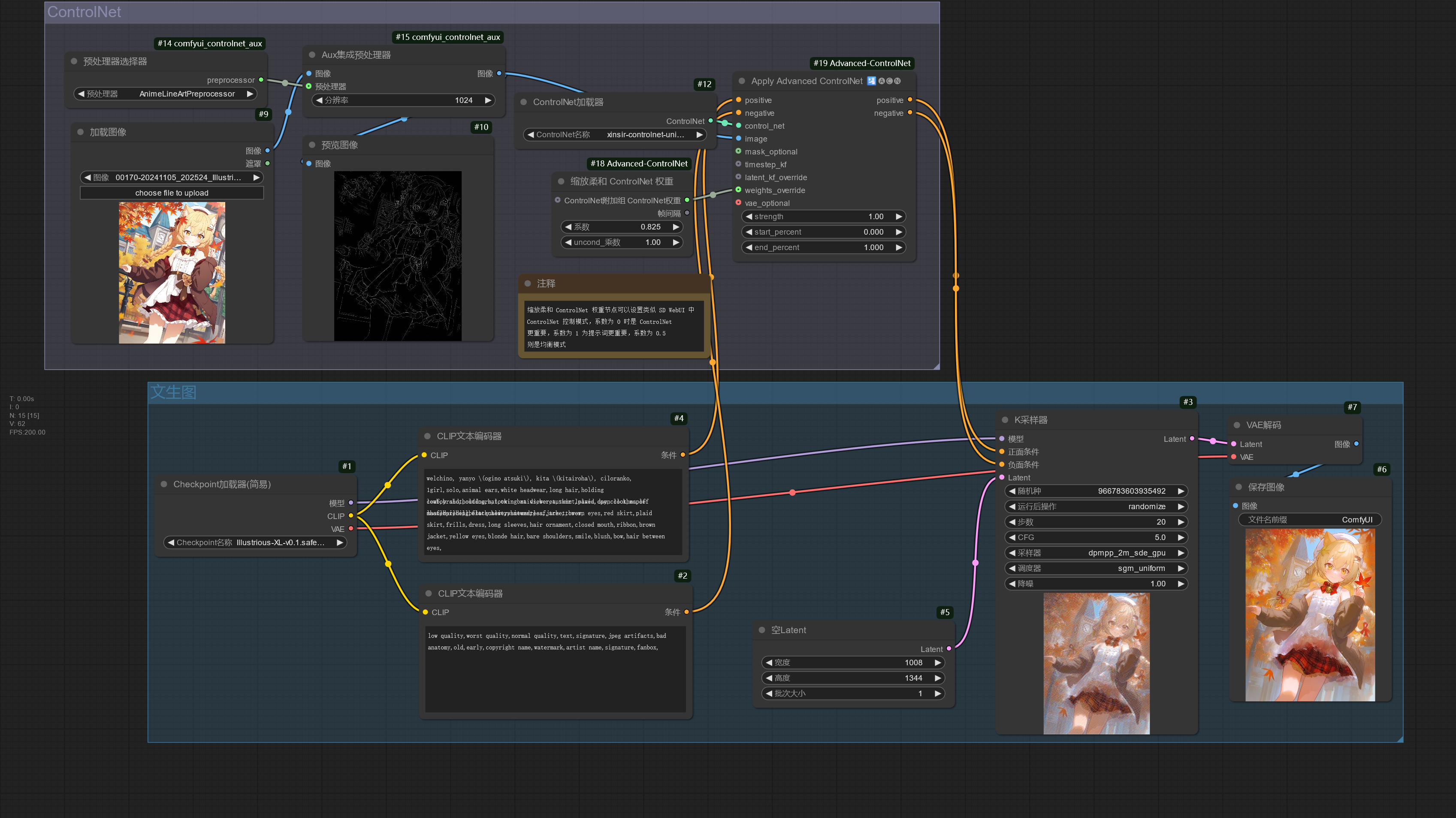Click the #19 Advanced-ControlNet badge

[x=861, y=63]
